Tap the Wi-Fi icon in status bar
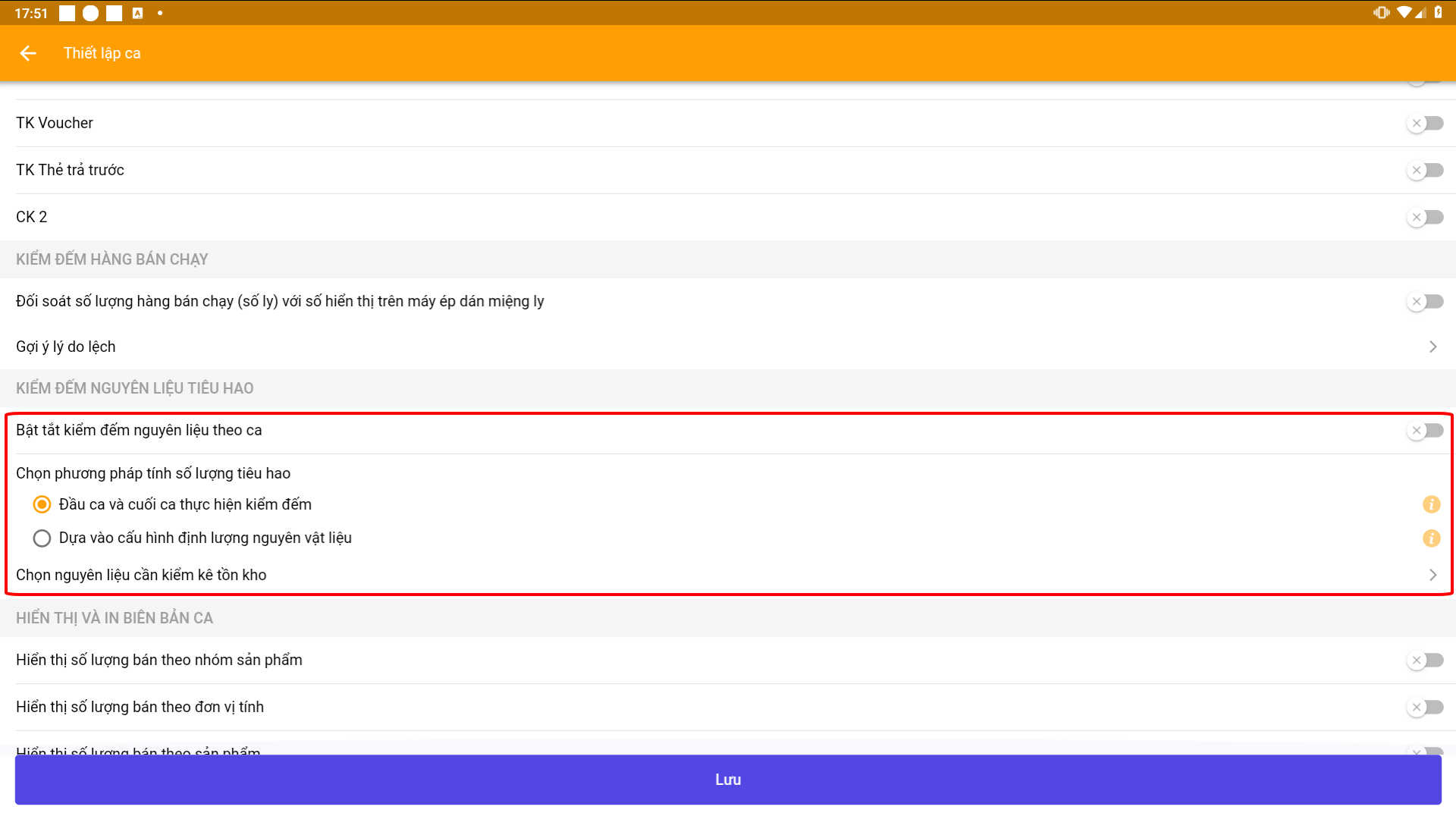The image size is (1456, 816). [x=1404, y=13]
